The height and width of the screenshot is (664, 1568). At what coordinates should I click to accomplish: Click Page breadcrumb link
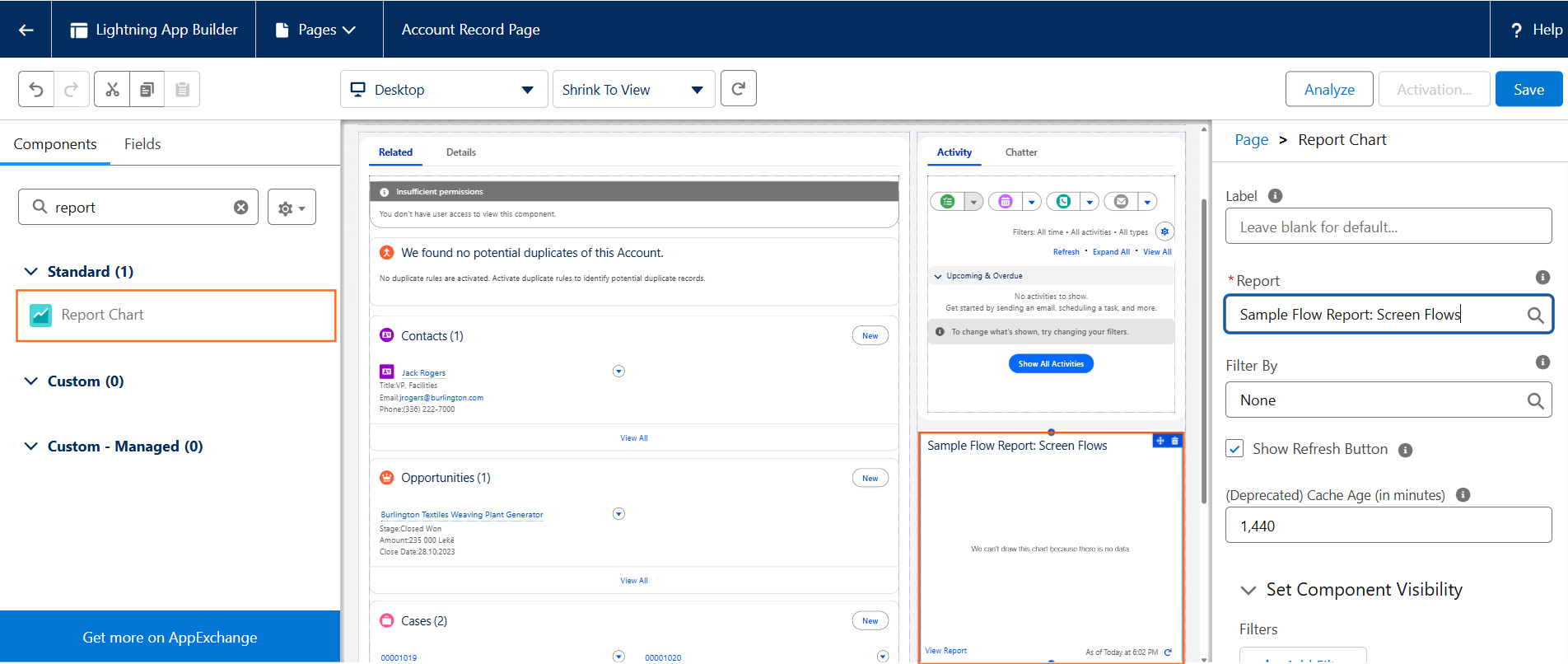tap(1251, 140)
